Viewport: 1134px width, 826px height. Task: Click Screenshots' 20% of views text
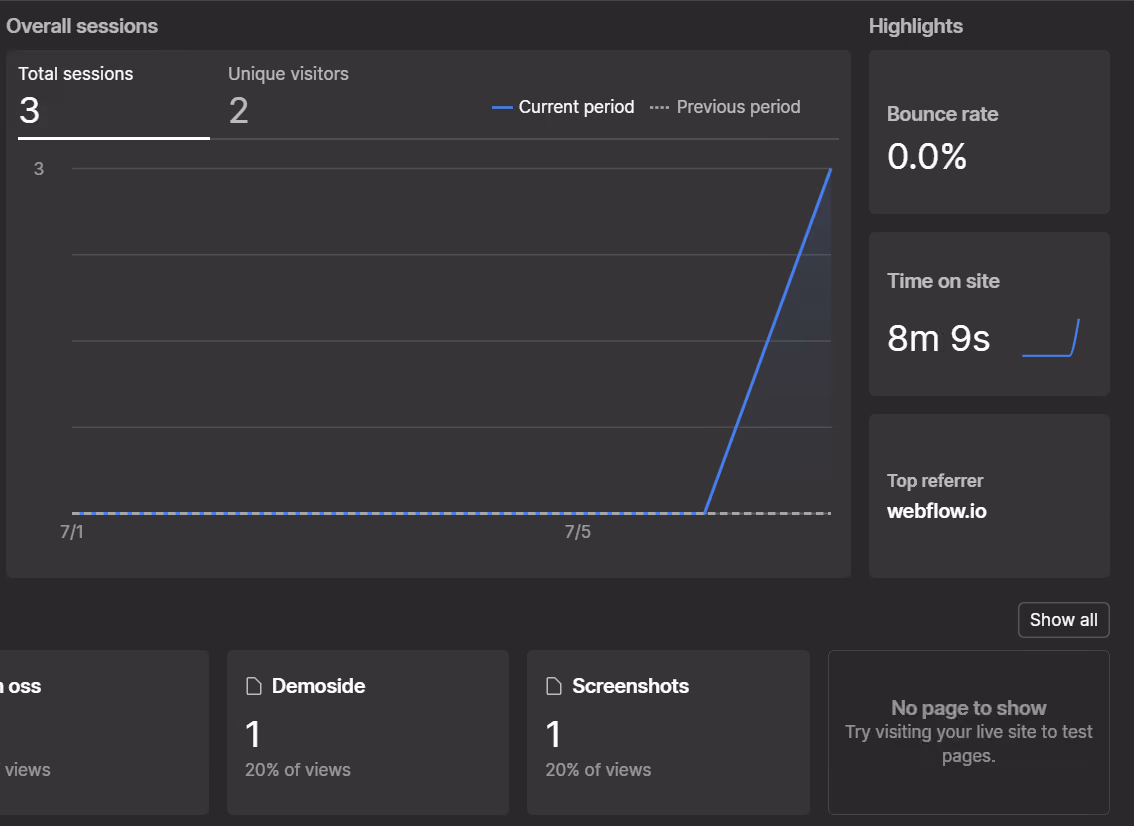pyautogui.click(x=598, y=770)
